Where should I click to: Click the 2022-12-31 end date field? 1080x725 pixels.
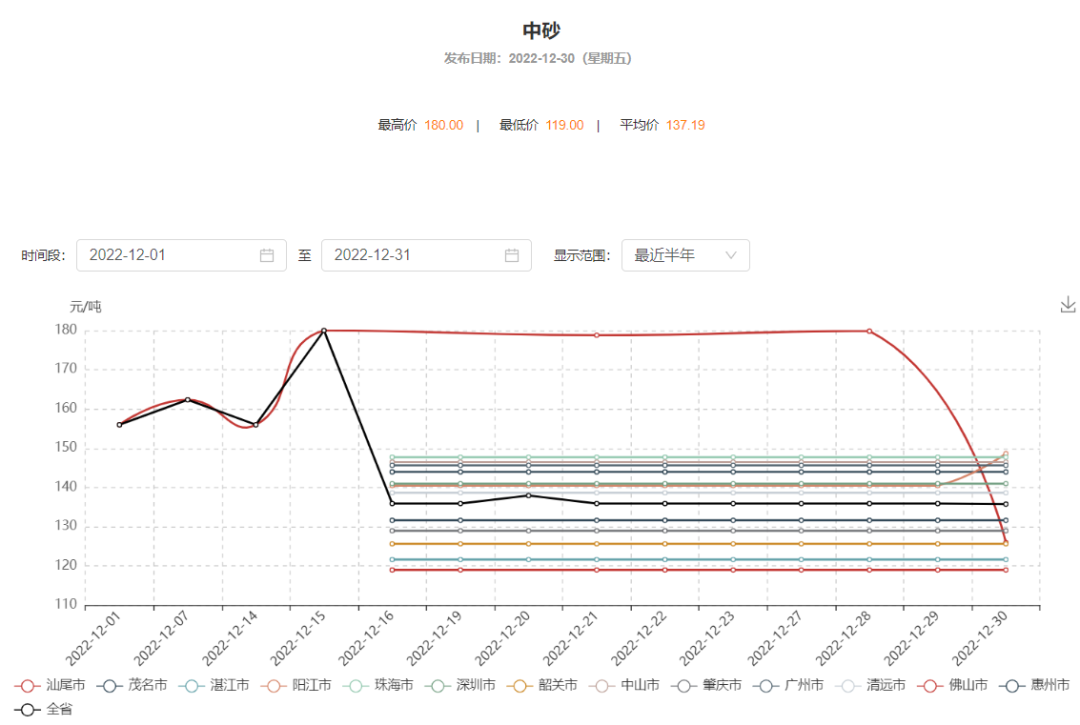point(410,255)
